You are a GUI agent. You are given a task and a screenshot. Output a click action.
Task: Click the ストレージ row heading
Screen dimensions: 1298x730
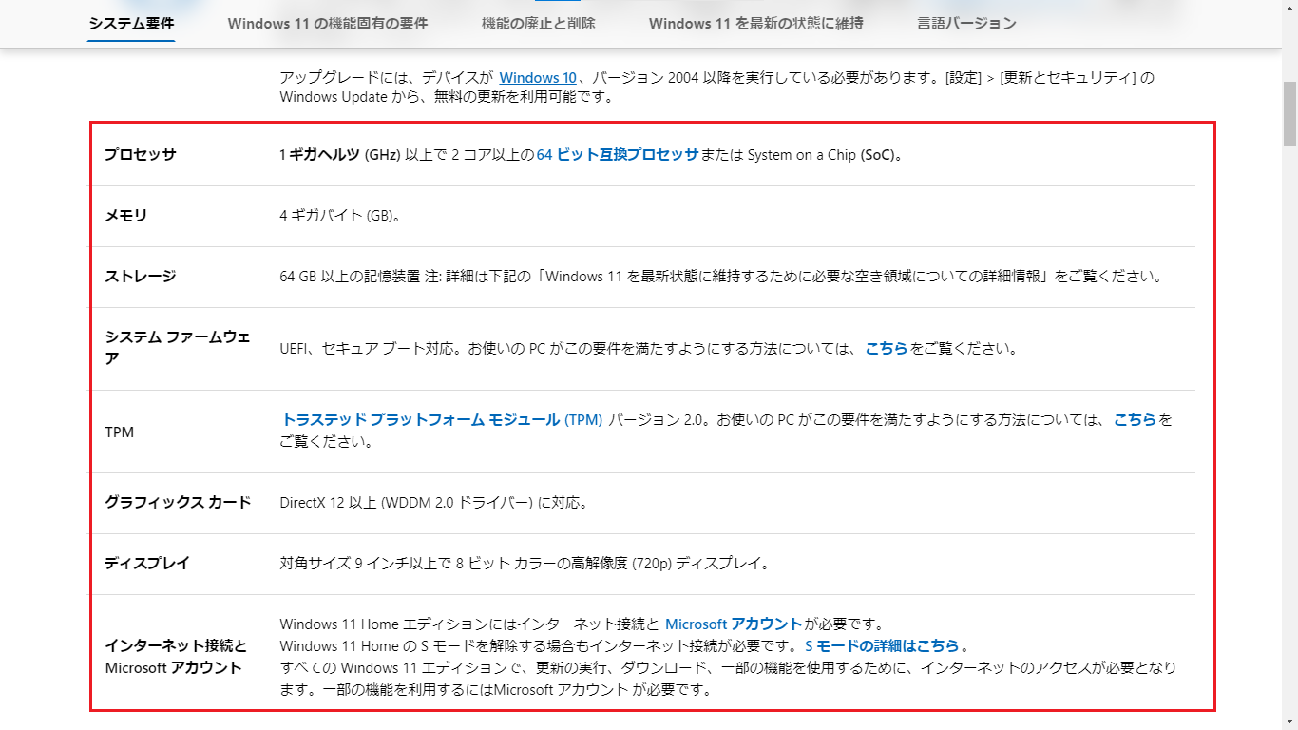[x=140, y=276]
